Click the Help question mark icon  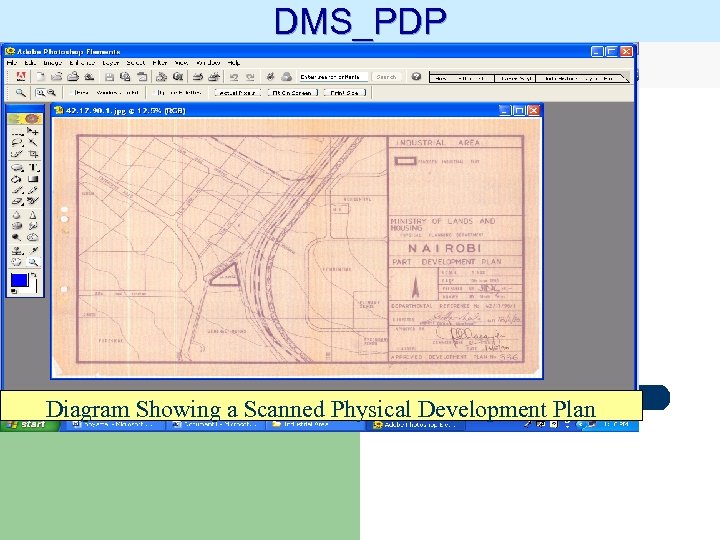(416, 77)
